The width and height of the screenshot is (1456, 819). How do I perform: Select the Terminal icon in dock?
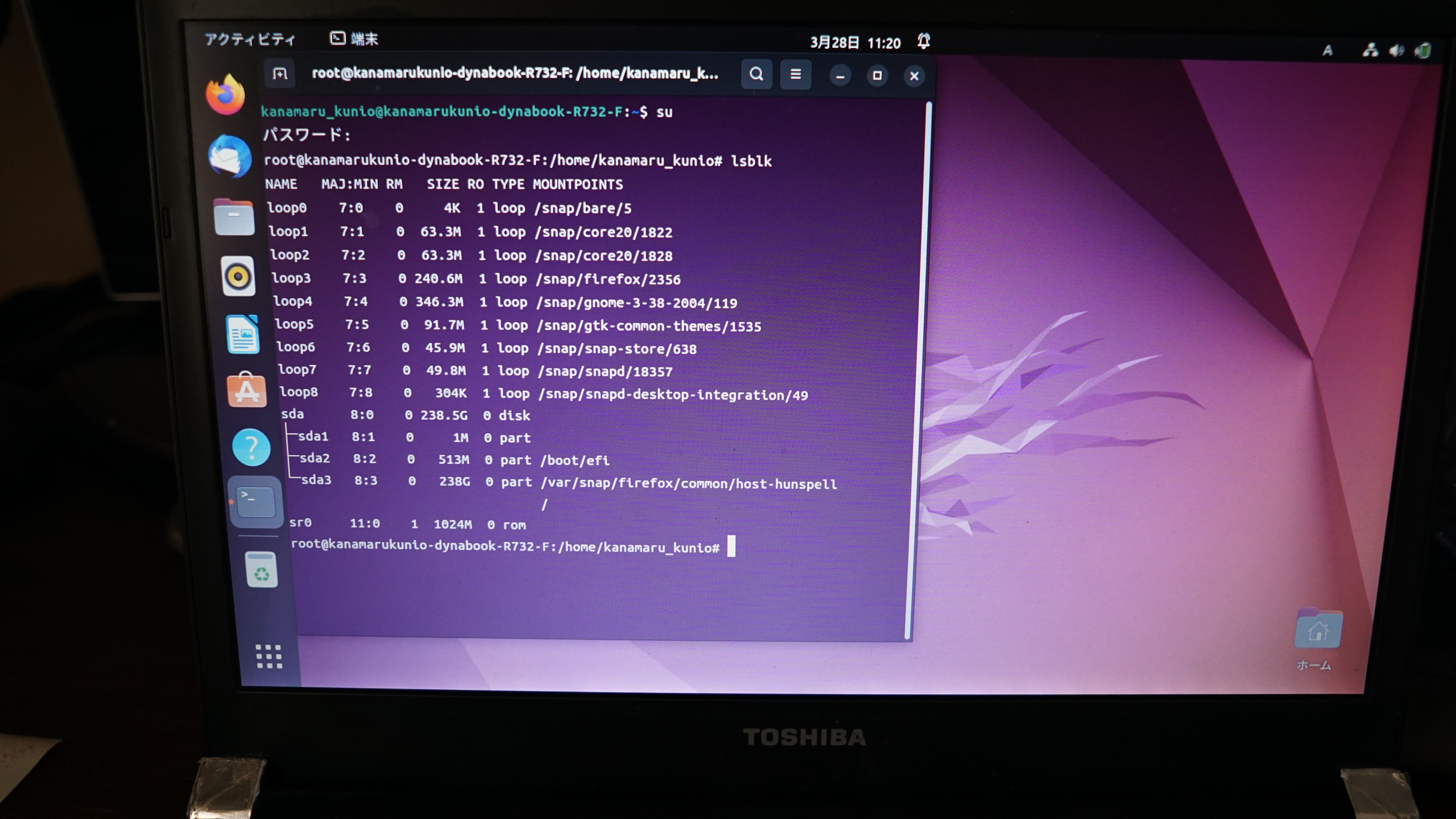pos(256,501)
